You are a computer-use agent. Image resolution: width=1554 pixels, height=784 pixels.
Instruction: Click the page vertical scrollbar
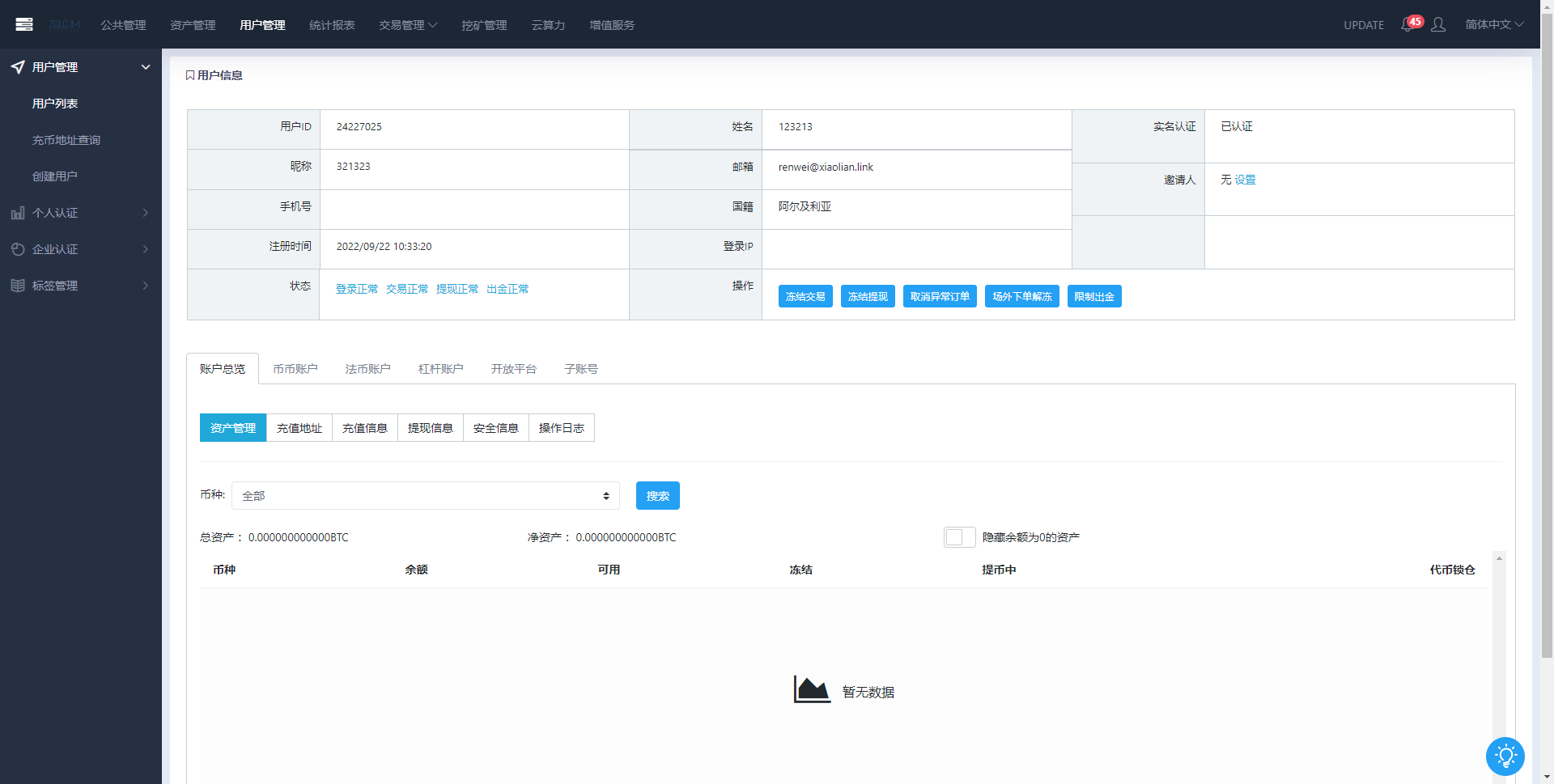pyautogui.click(x=1547, y=336)
